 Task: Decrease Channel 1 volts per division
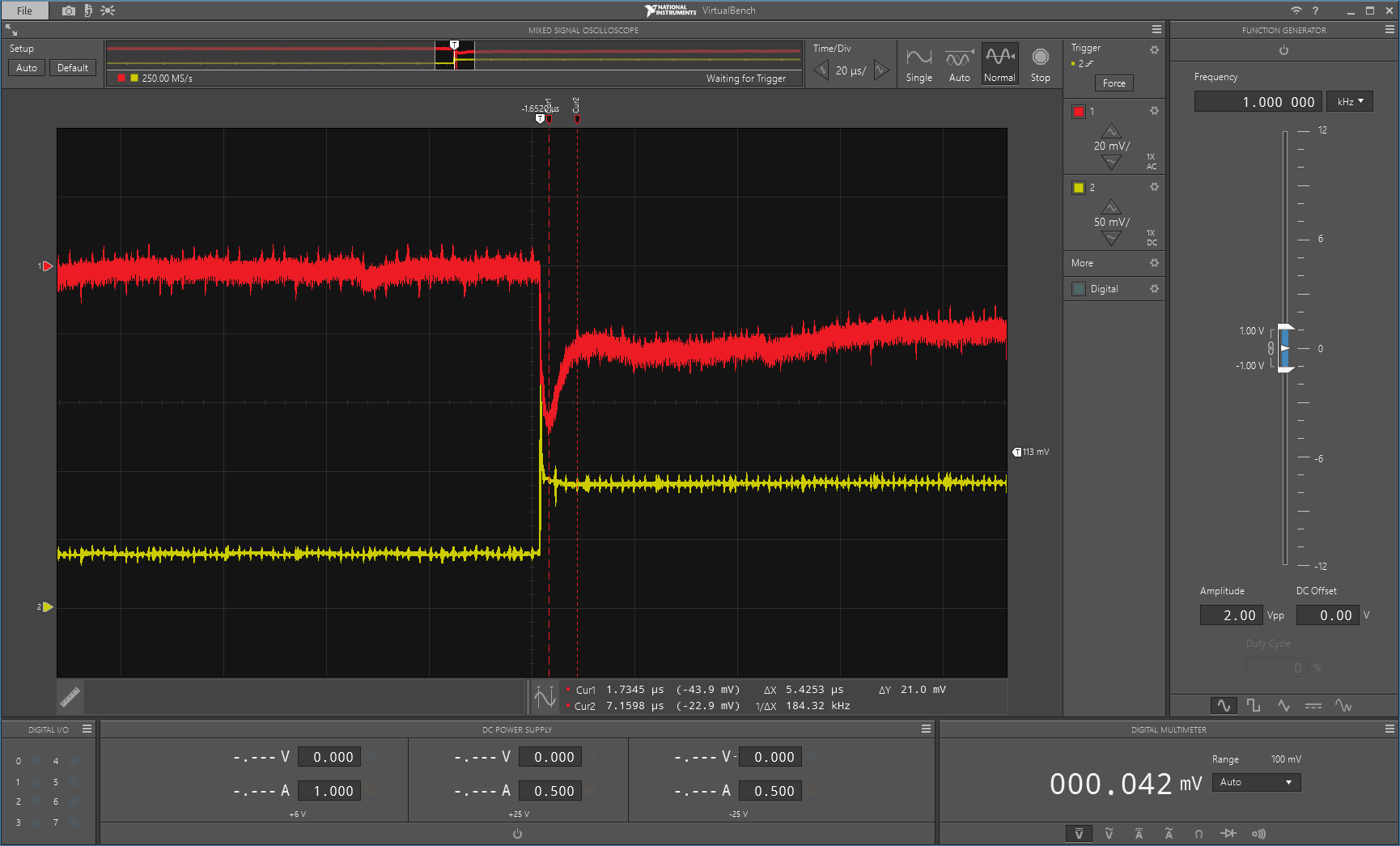tap(1112, 163)
